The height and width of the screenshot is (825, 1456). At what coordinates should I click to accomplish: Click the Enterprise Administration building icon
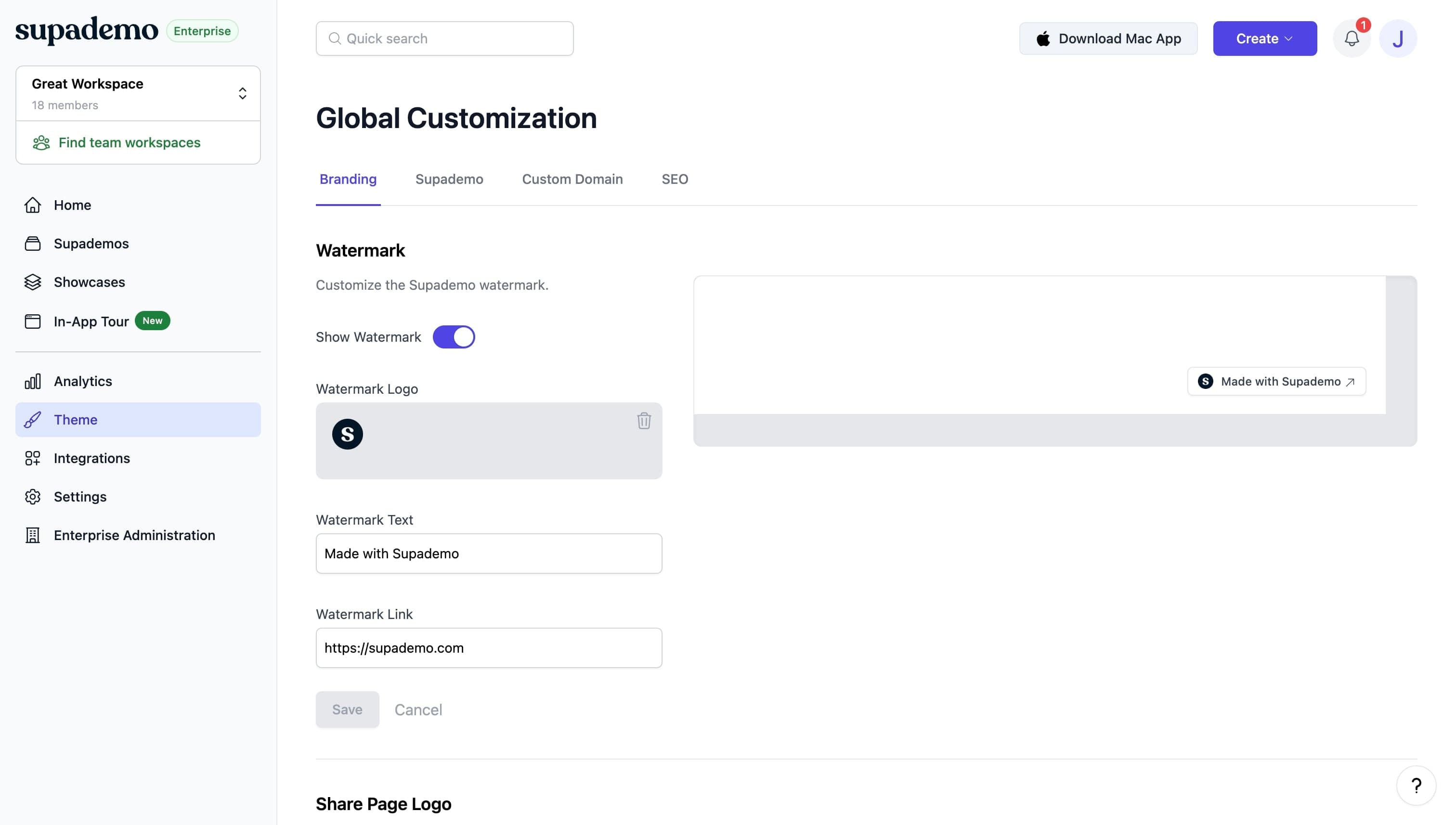pyautogui.click(x=33, y=535)
